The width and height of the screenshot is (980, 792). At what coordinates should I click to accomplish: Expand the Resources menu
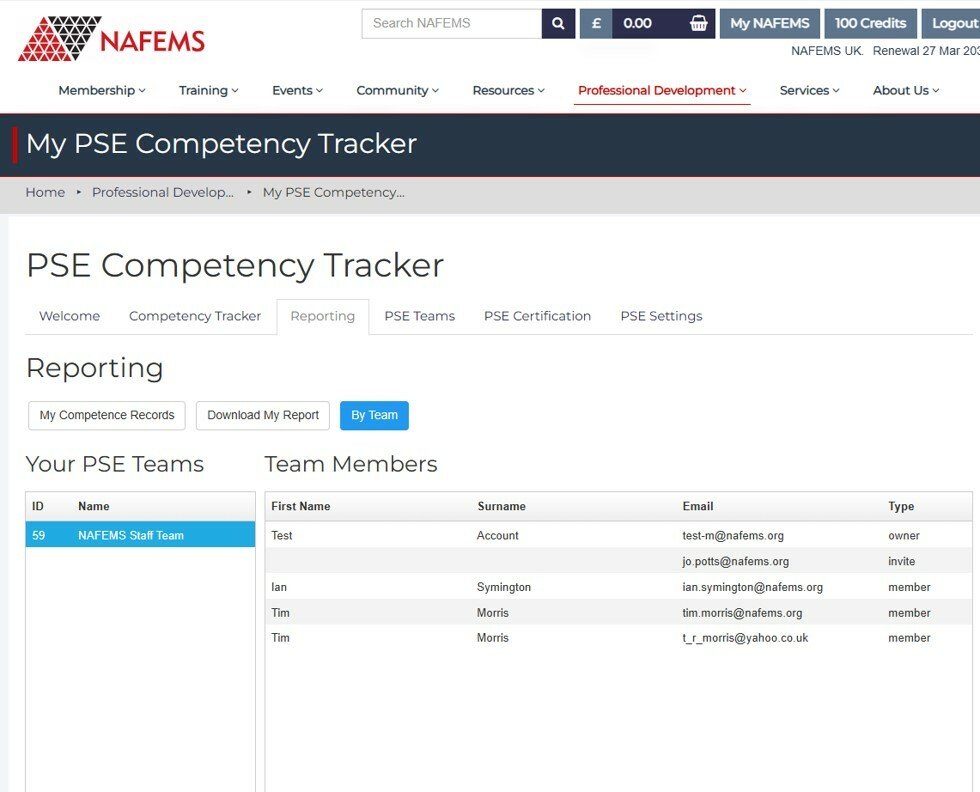point(509,91)
